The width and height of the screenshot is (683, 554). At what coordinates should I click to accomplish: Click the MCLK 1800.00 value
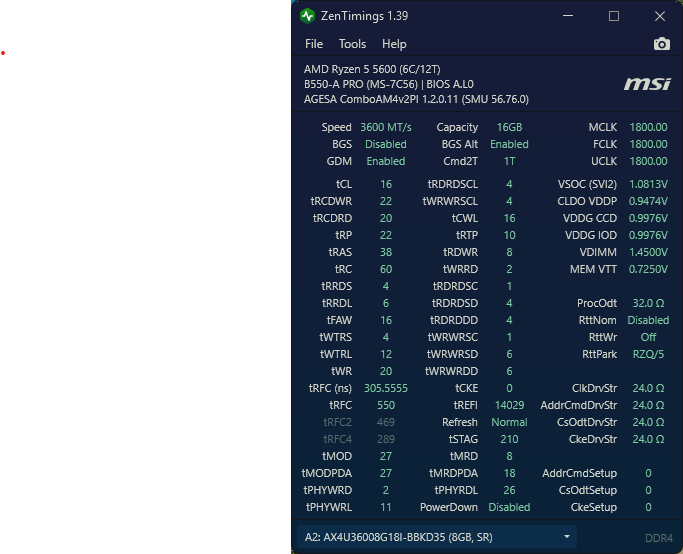click(x=648, y=127)
